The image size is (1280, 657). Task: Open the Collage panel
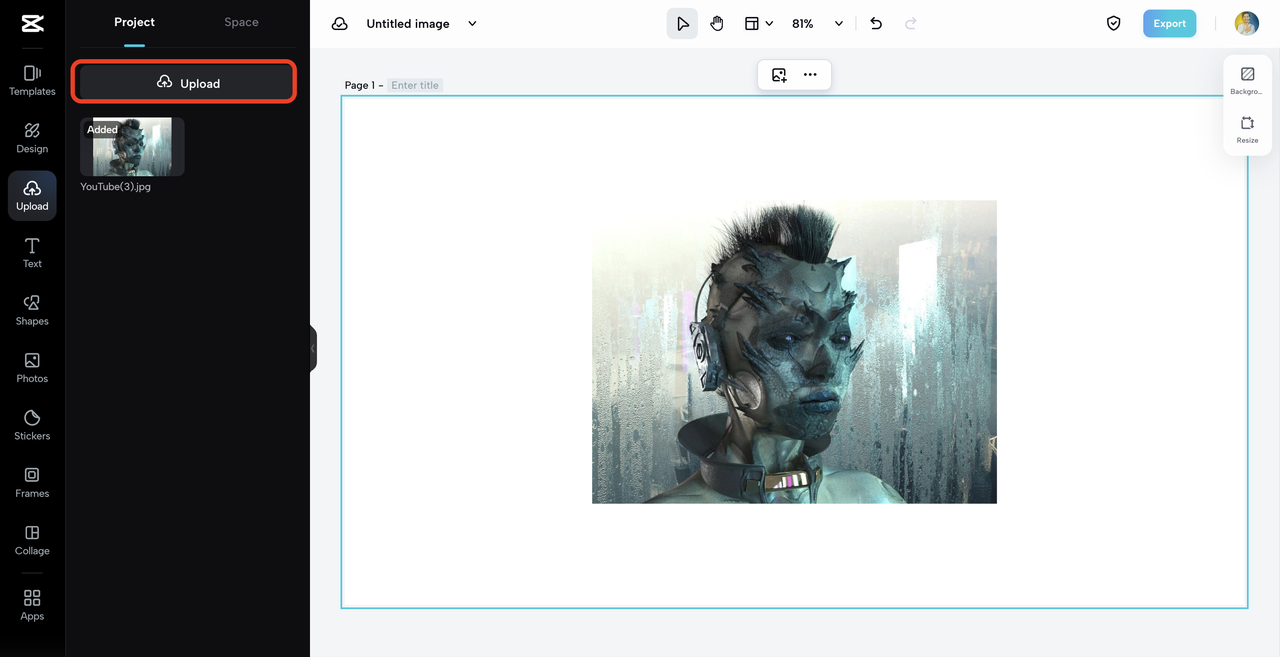pos(32,540)
